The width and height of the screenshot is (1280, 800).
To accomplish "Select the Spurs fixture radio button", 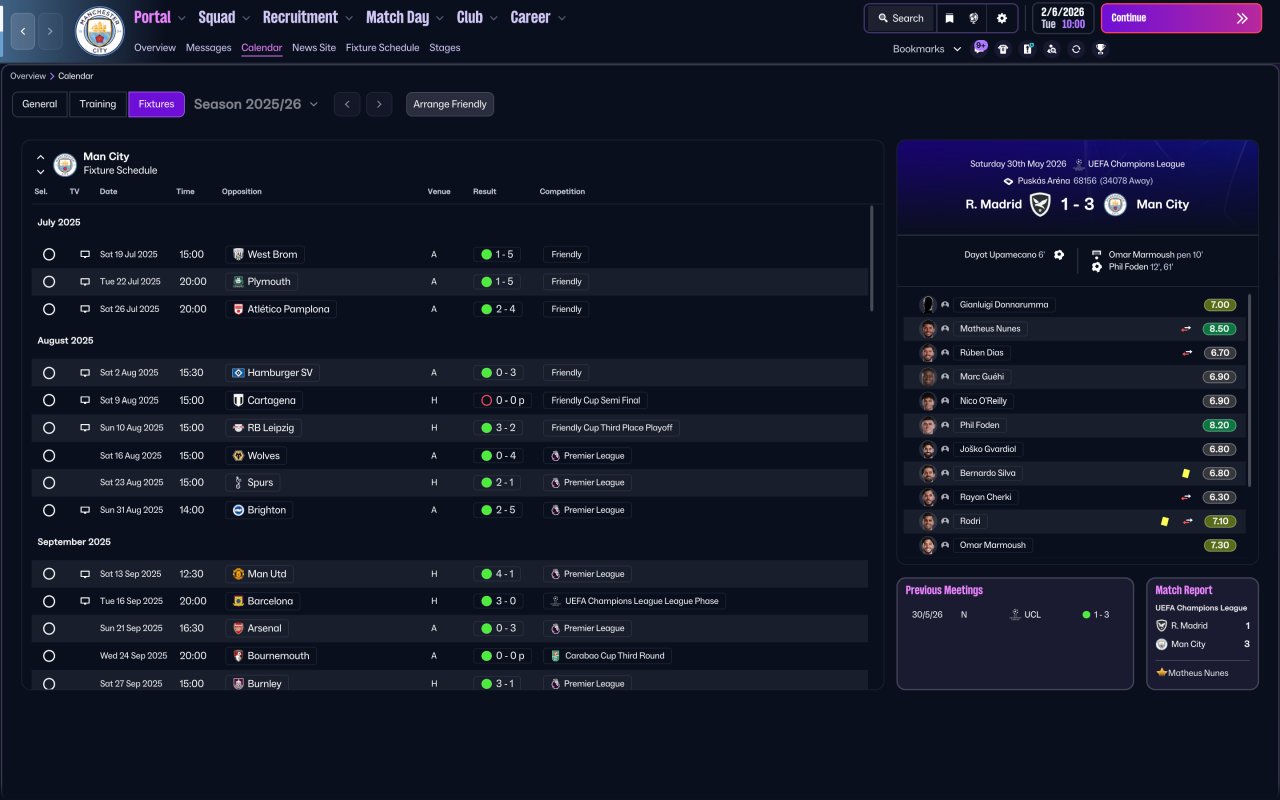I will click(x=49, y=483).
